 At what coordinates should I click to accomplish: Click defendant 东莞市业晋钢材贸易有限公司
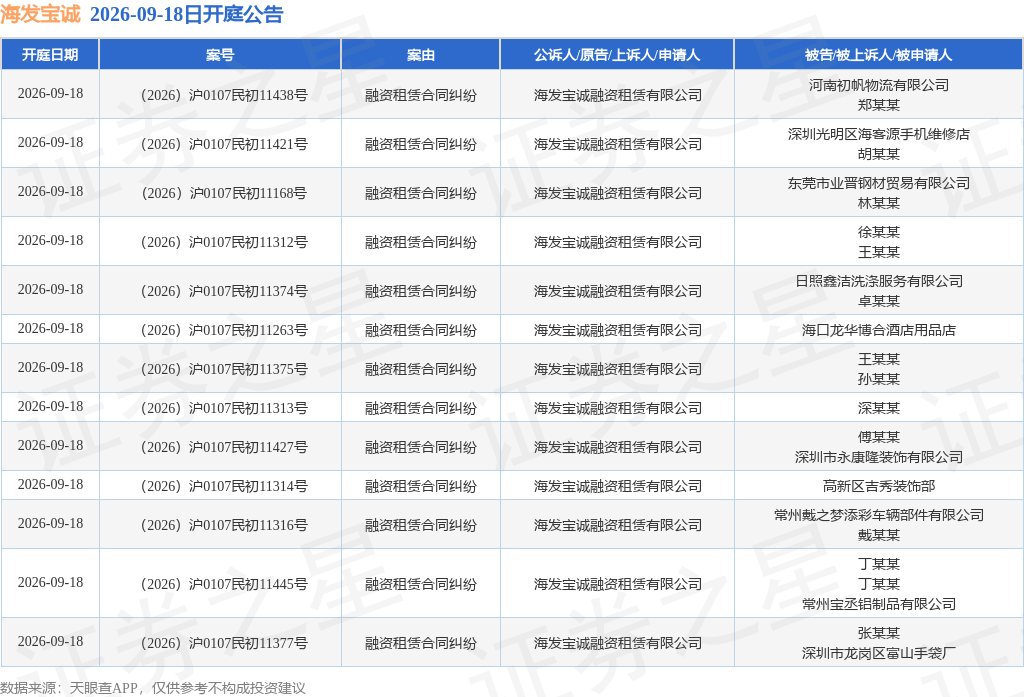(878, 183)
